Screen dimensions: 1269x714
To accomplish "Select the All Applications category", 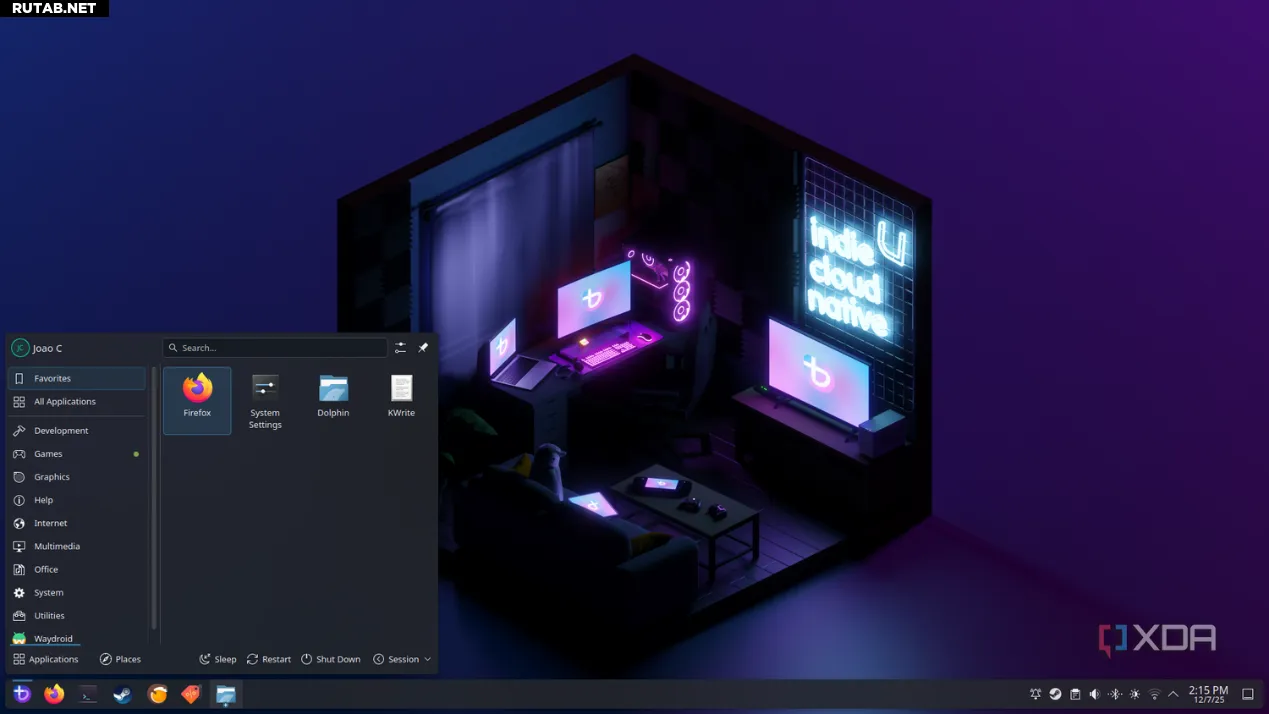I will [65, 402].
